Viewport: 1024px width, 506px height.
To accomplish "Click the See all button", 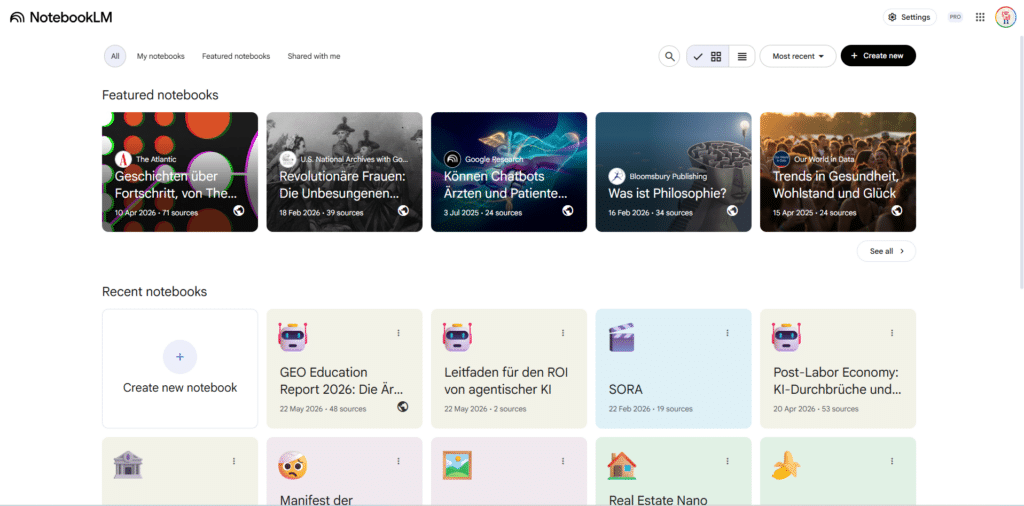I will pos(886,251).
